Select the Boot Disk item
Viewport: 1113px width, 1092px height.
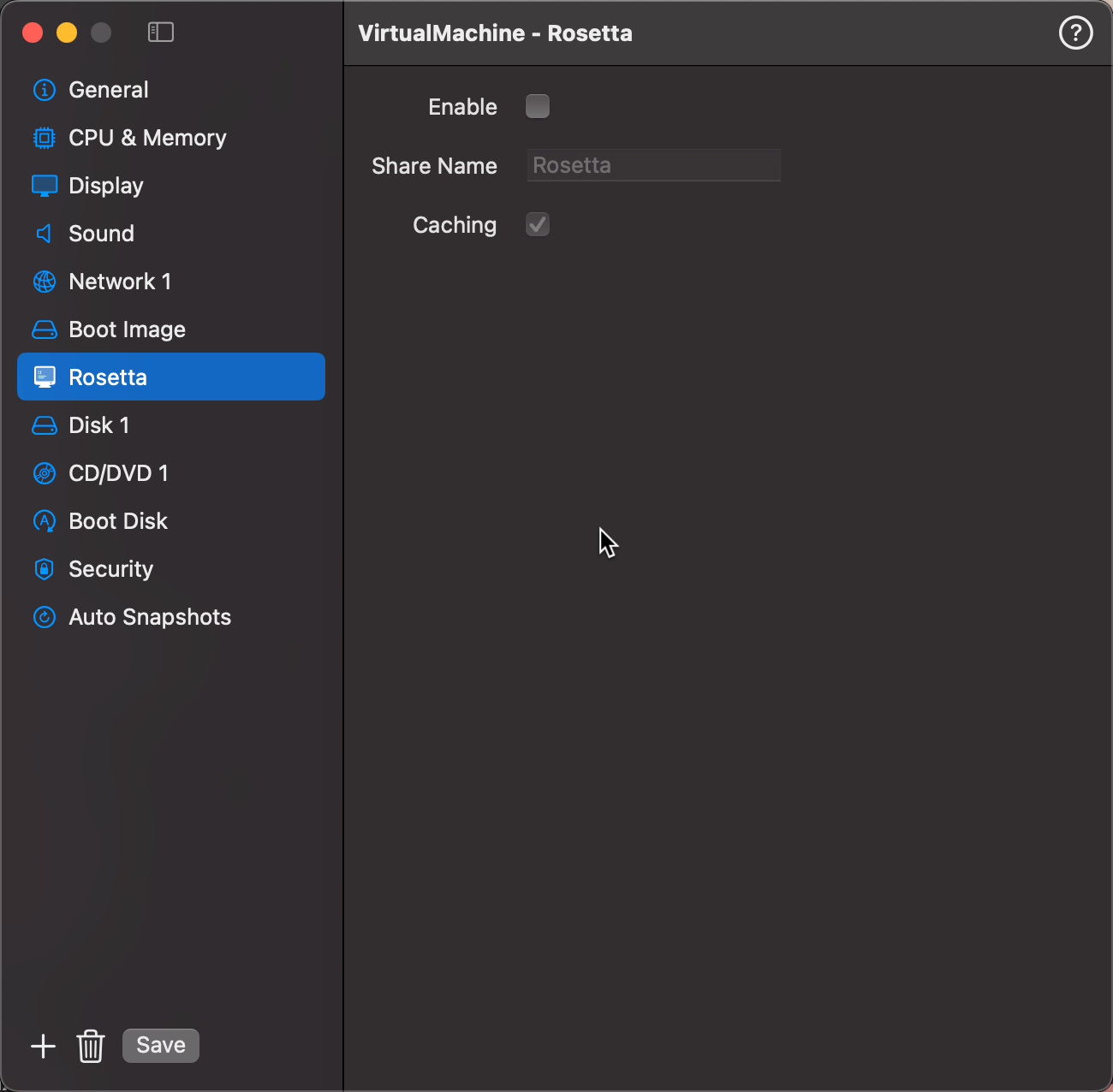118,521
